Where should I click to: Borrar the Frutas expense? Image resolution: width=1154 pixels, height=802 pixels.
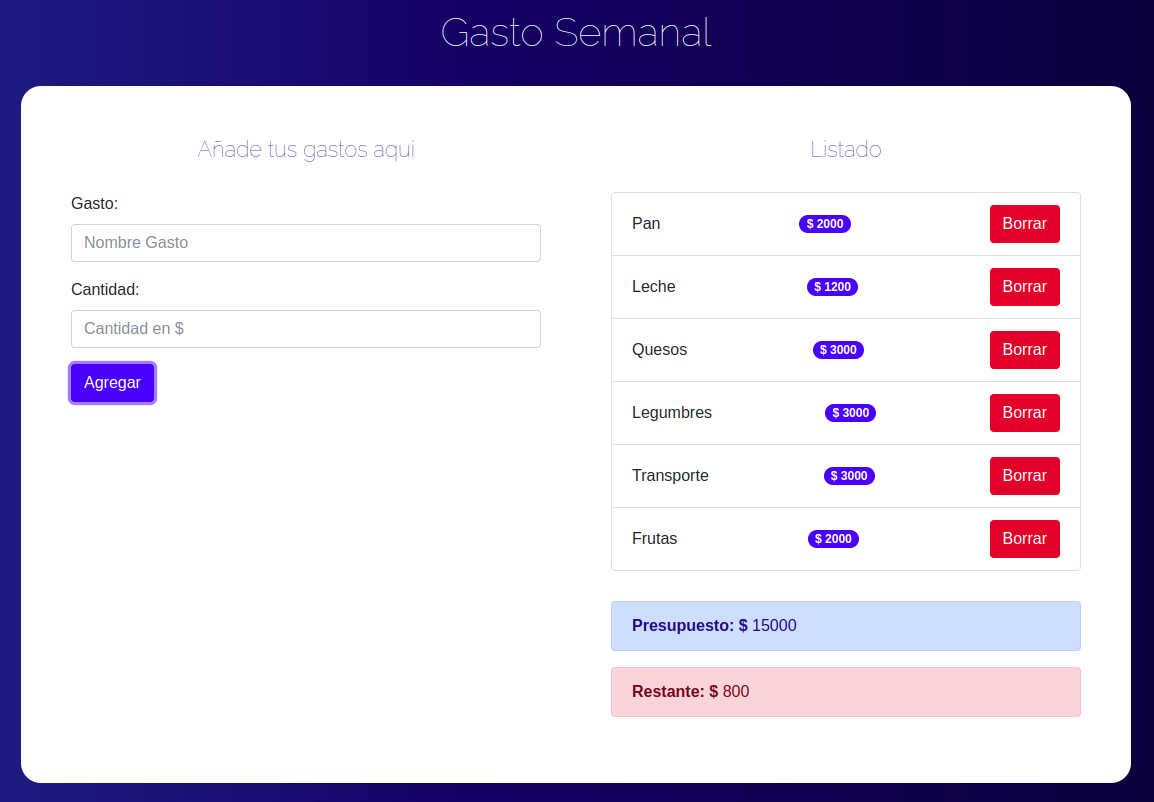(x=1024, y=539)
